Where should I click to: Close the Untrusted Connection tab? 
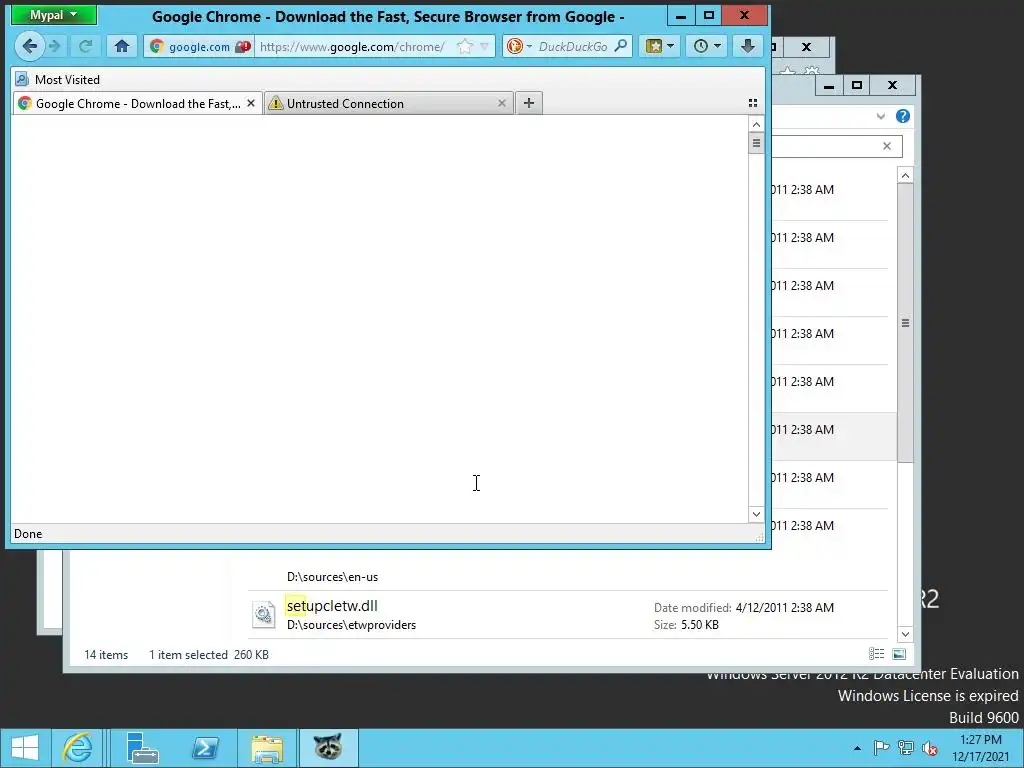(502, 103)
